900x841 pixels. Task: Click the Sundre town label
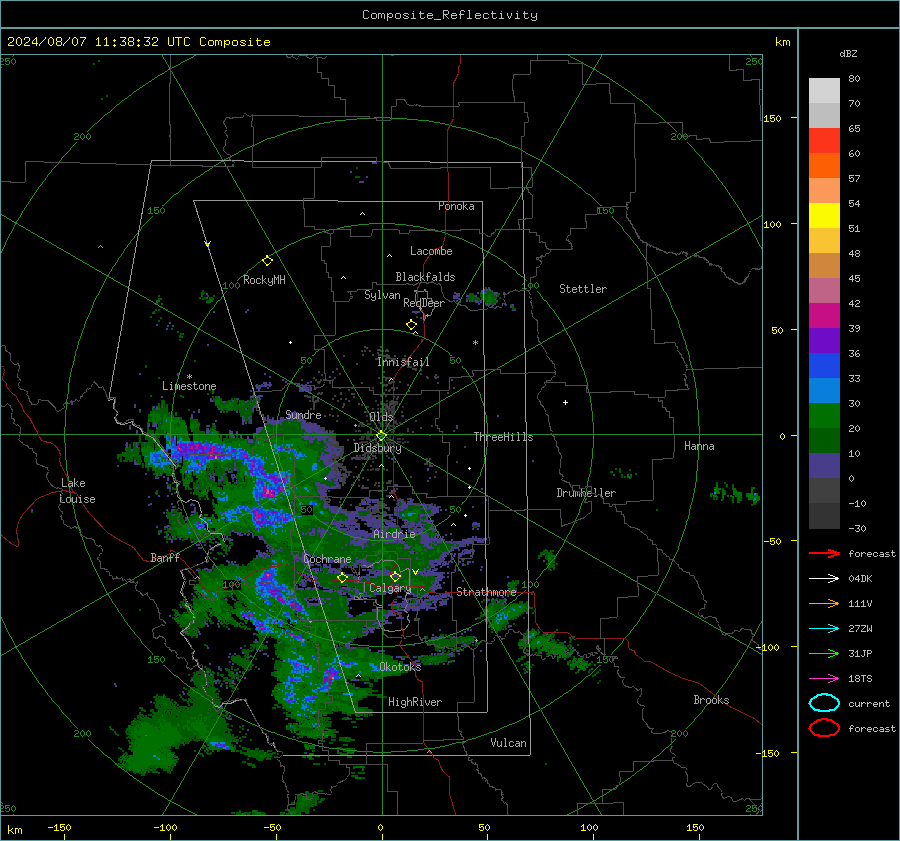coord(303,414)
